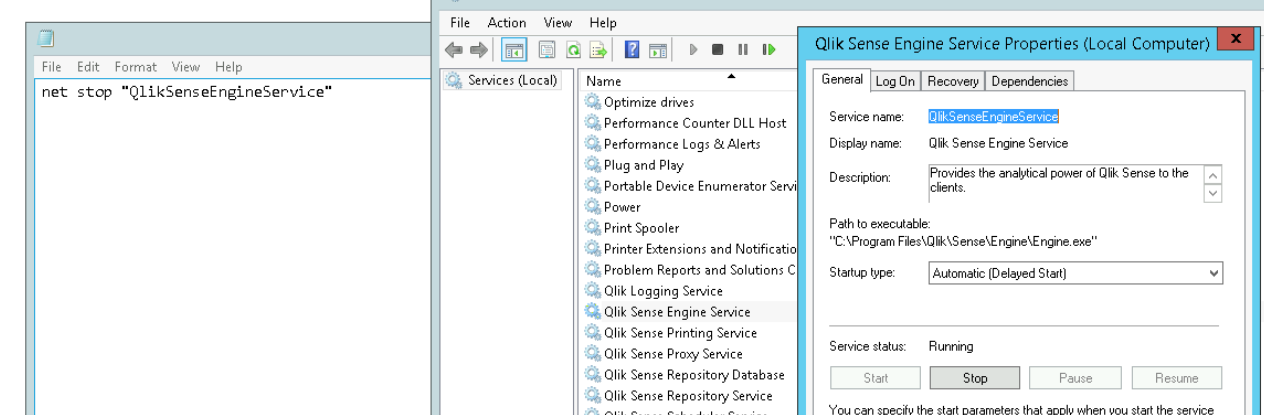Select Qlik Sense Proxy Service in list
The width and height of the screenshot is (1264, 415).
pos(673,354)
